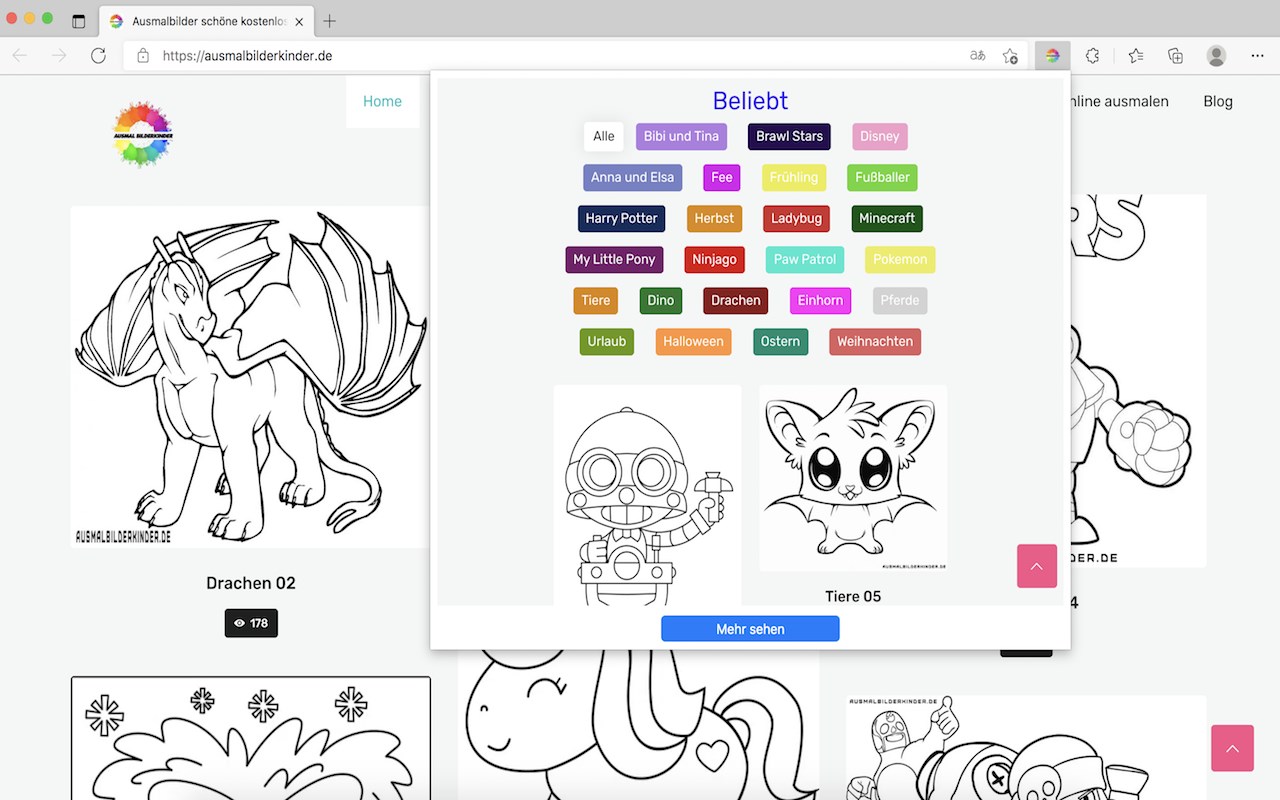Screen dimensions: 1280x800
Task: Click the address bar URL
Action: [247, 56]
